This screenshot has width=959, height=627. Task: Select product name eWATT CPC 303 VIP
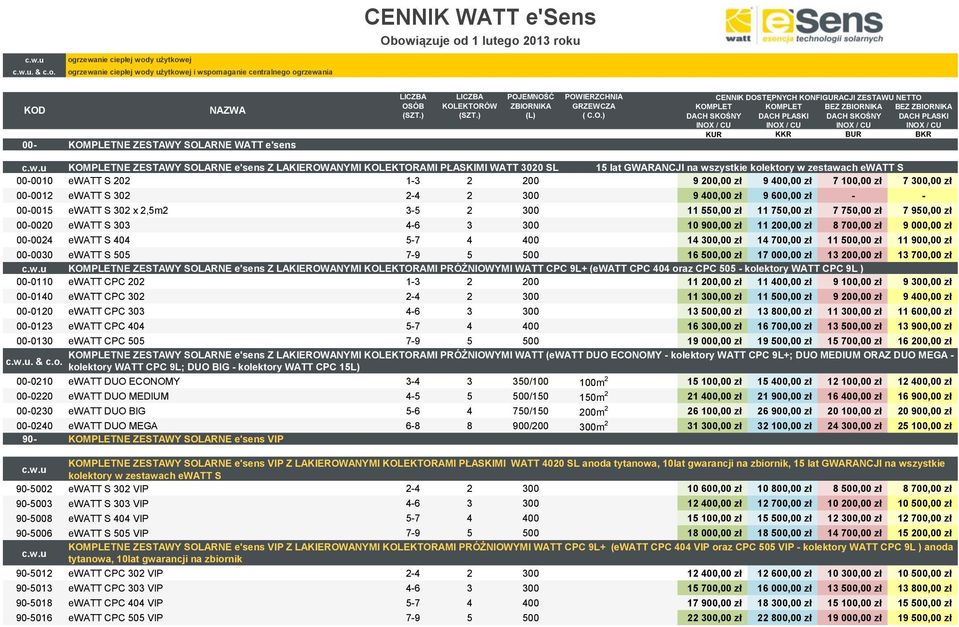click(x=116, y=588)
